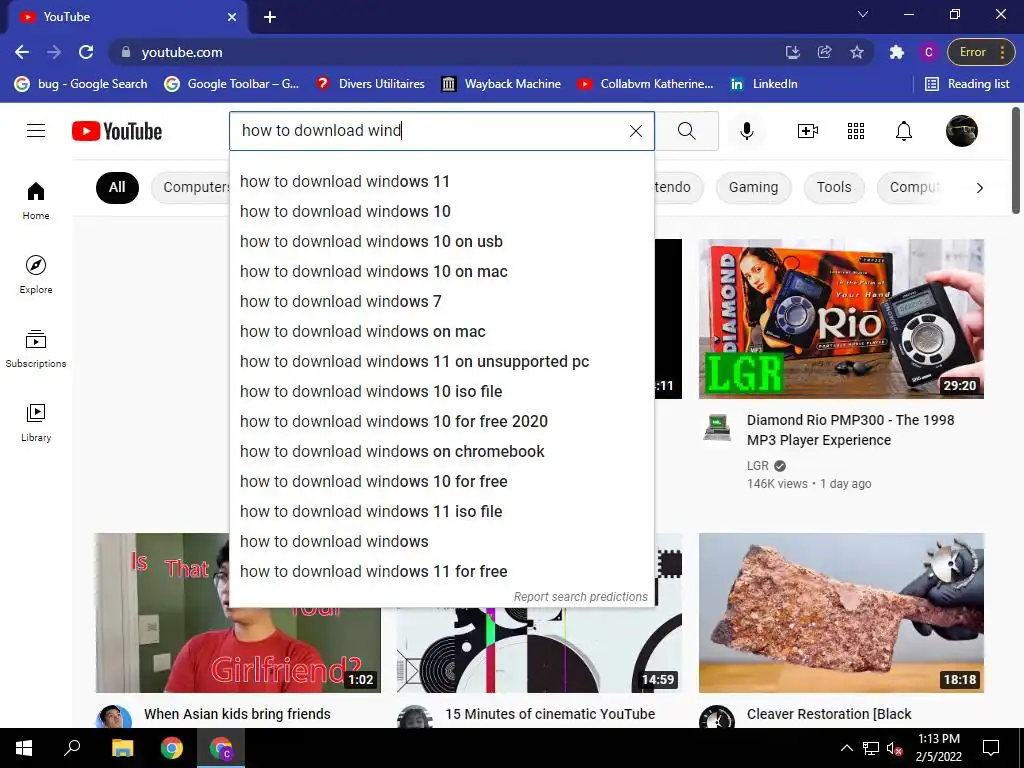Viewport: 1024px width, 768px height.
Task: Click the magnifier search button
Action: 686,131
